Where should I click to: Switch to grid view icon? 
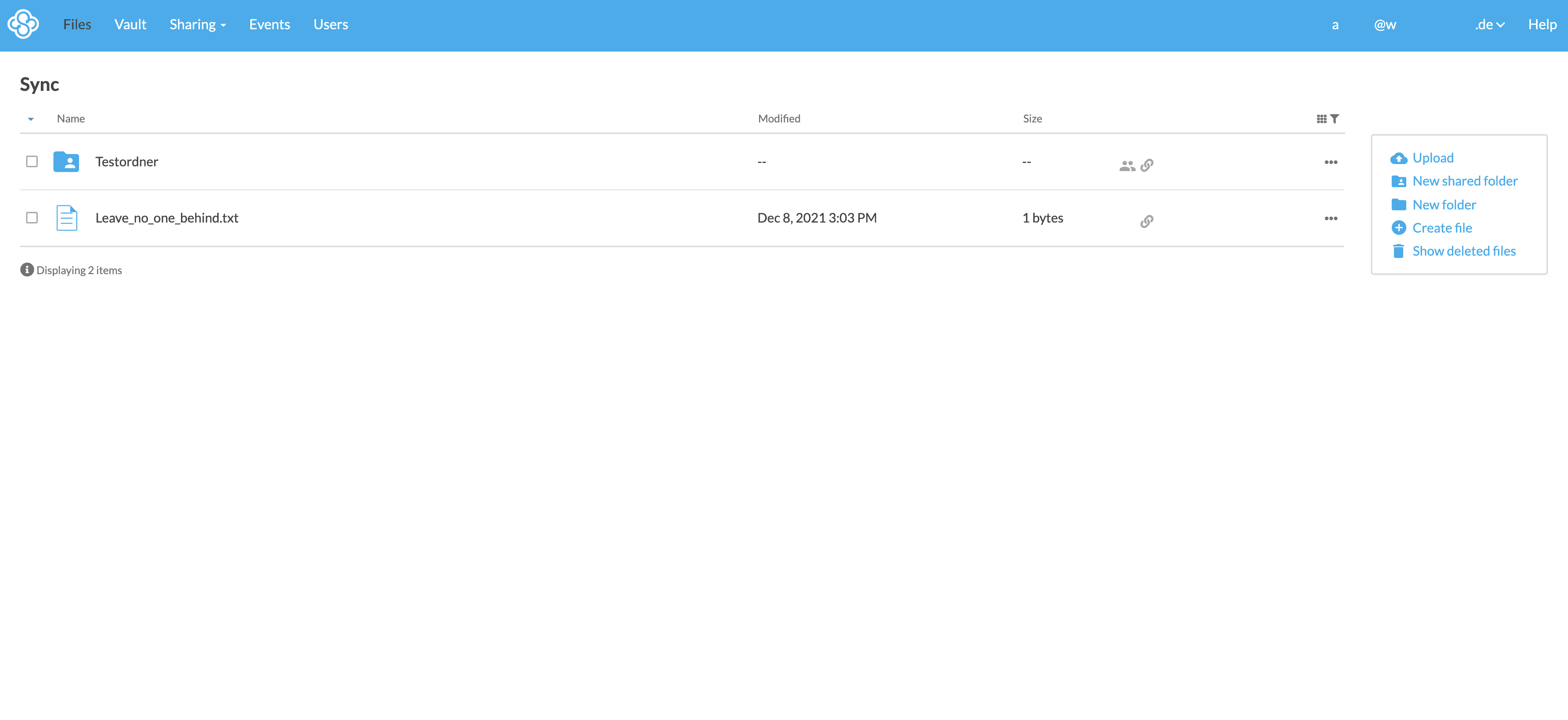[1322, 119]
